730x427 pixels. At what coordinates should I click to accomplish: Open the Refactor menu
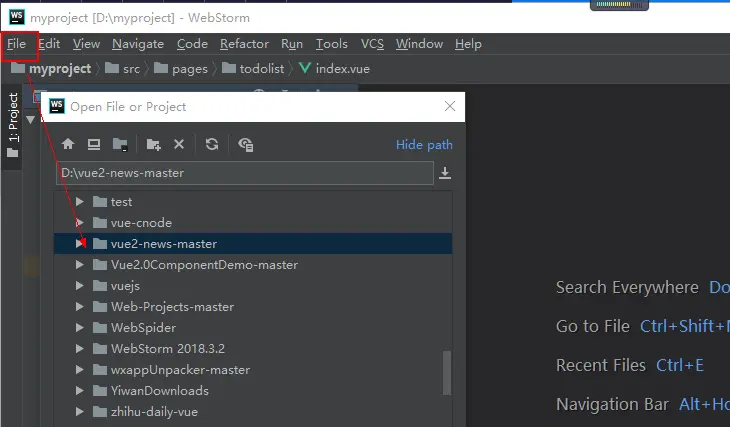[x=244, y=44]
